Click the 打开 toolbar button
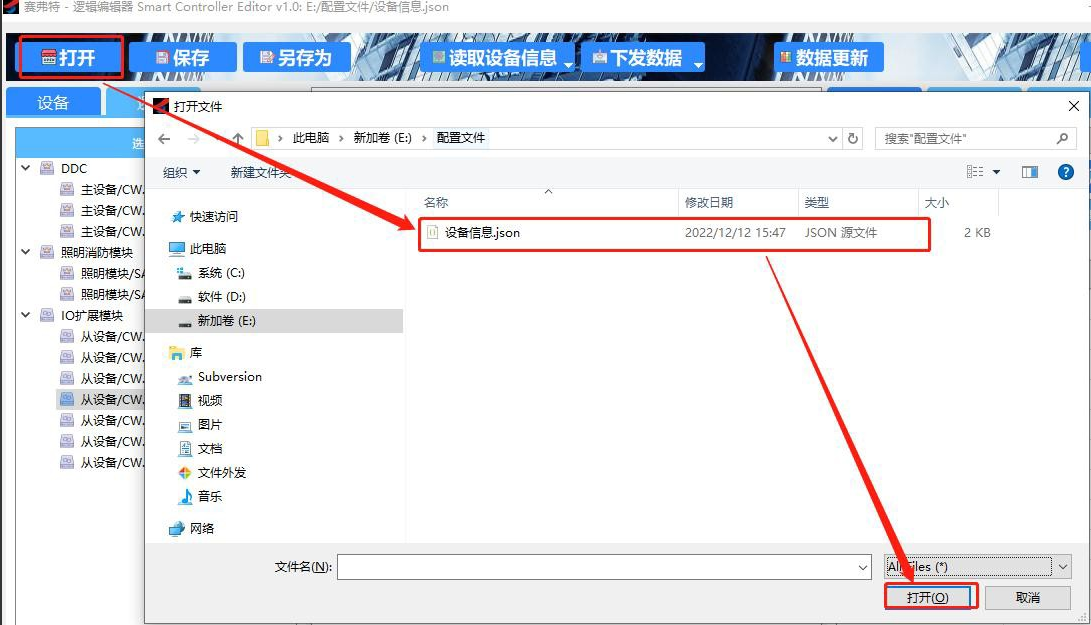 point(70,58)
